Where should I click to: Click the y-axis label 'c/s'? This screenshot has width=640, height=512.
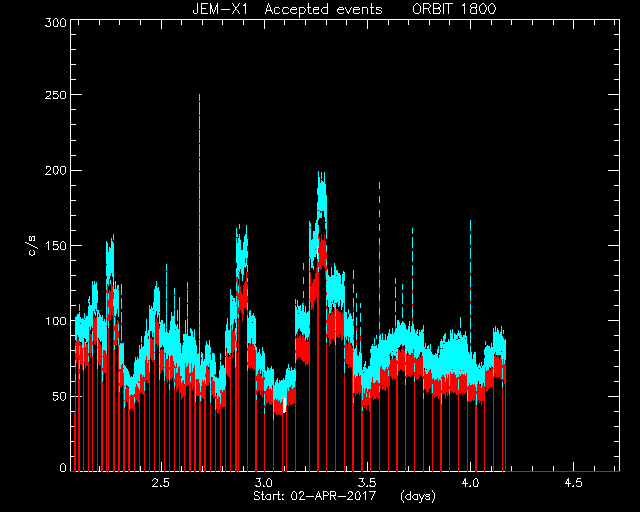coord(33,245)
